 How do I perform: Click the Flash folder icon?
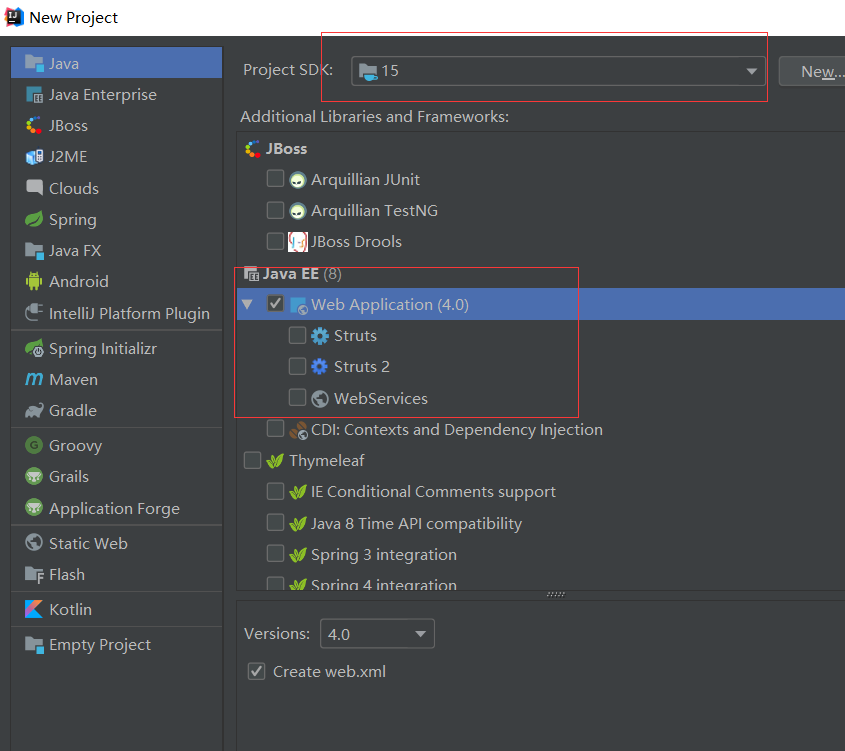[34, 575]
